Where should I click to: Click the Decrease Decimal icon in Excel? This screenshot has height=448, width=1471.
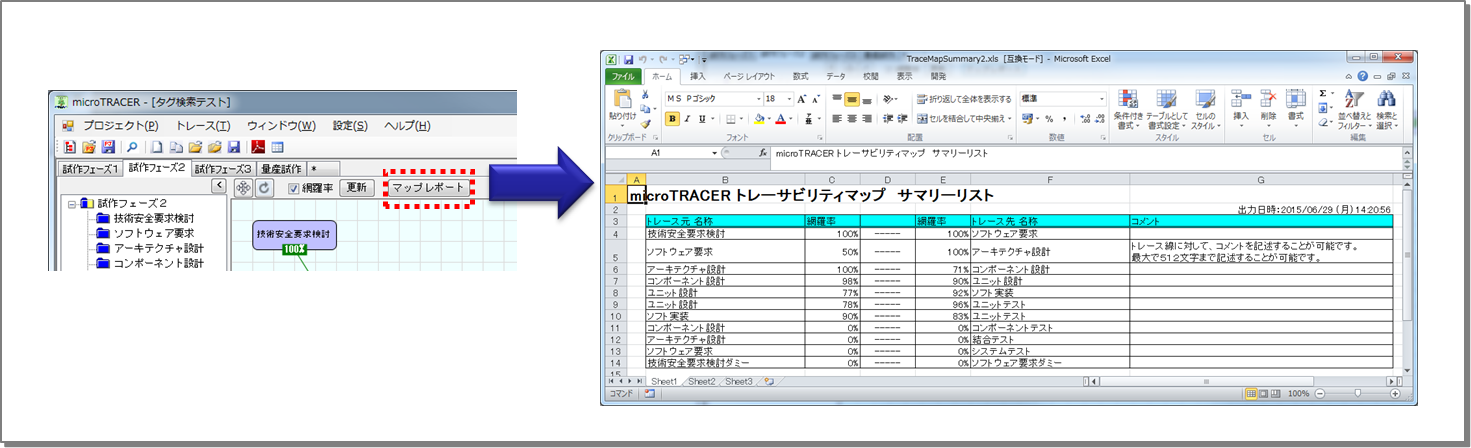[1100, 119]
